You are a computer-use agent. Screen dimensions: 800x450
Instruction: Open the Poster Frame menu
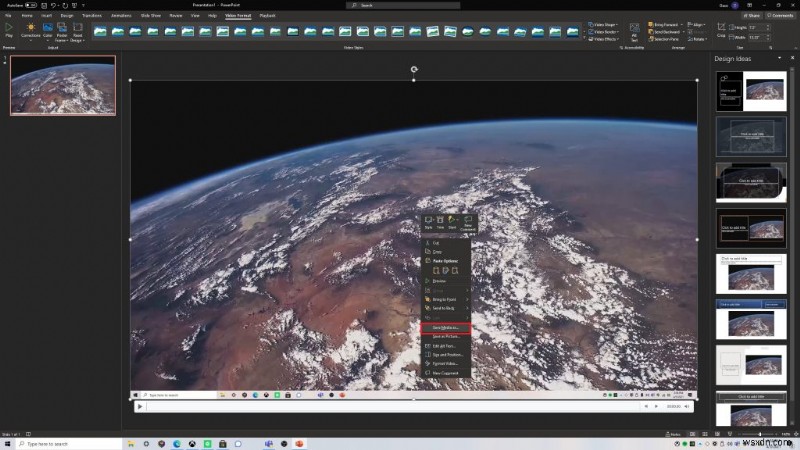point(62,32)
